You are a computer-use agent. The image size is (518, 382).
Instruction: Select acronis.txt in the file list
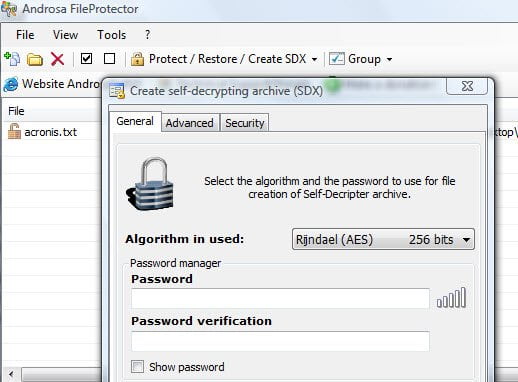tap(50, 132)
